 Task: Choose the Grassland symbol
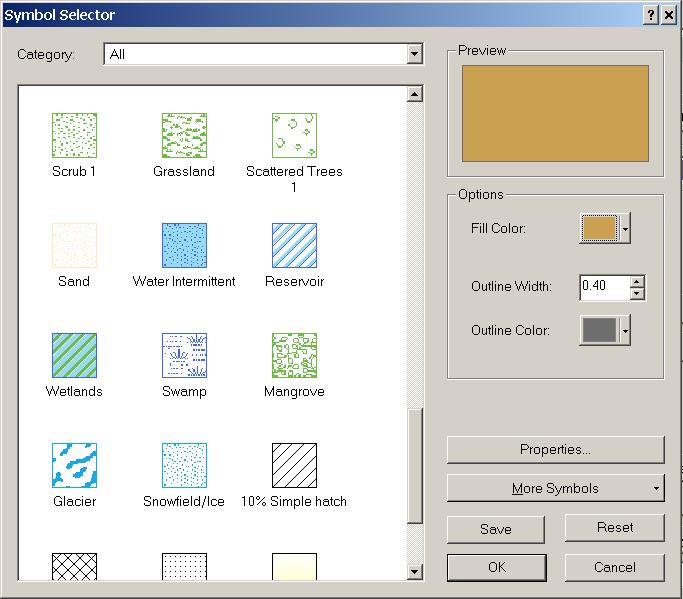[x=184, y=135]
